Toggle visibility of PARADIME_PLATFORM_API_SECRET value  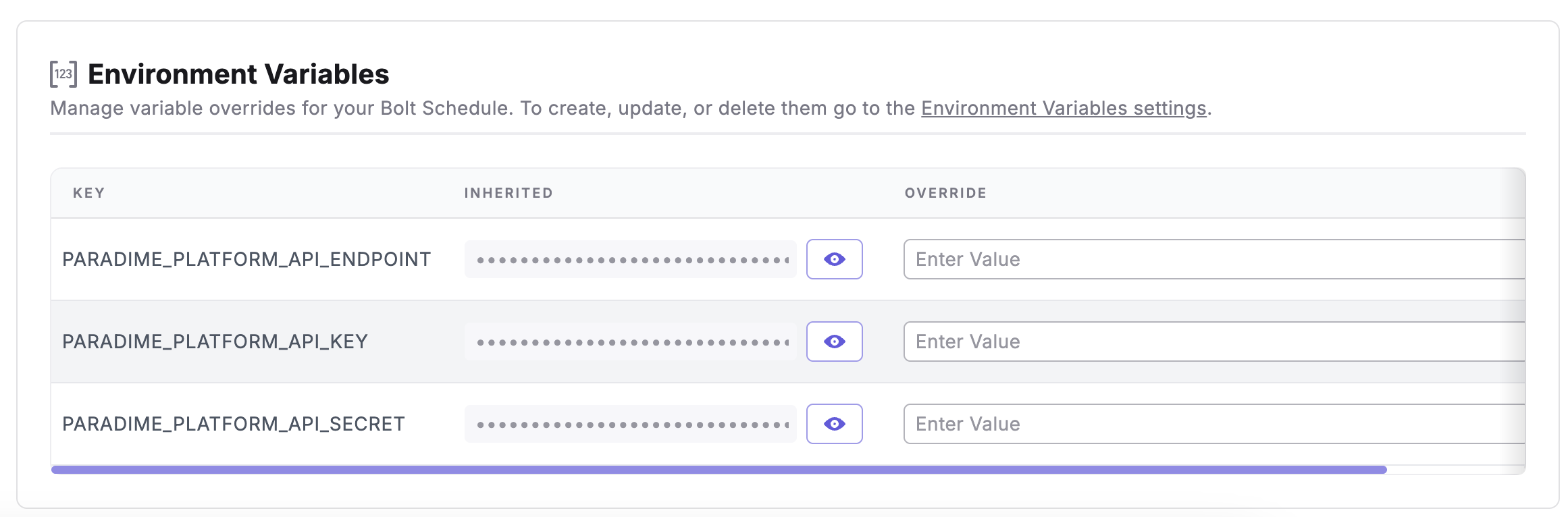[x=834, y=424]
